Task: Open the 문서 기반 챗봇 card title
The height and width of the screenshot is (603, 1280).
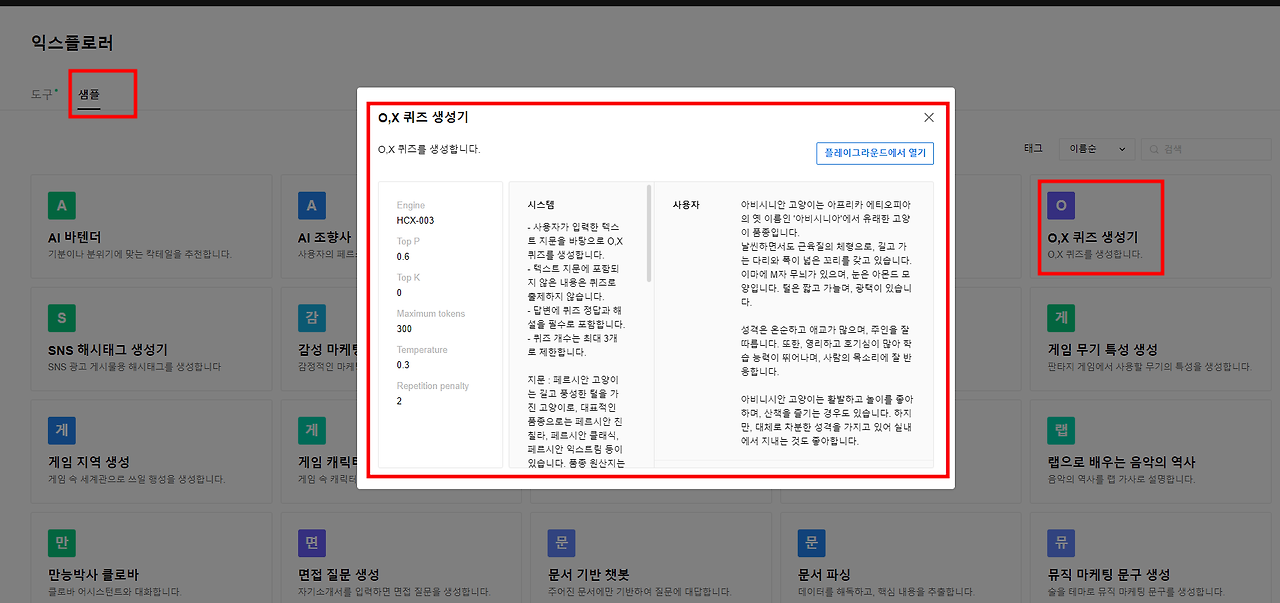Action: click(x=589, y=574)
